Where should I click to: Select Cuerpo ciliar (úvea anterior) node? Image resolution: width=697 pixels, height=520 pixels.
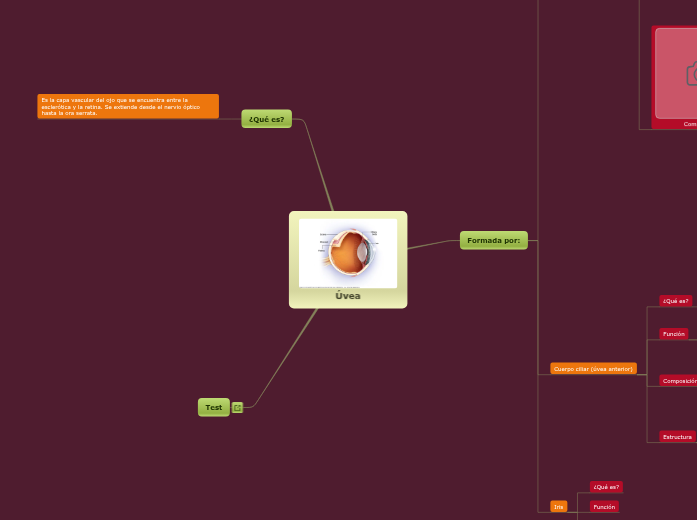click(593, 369)
